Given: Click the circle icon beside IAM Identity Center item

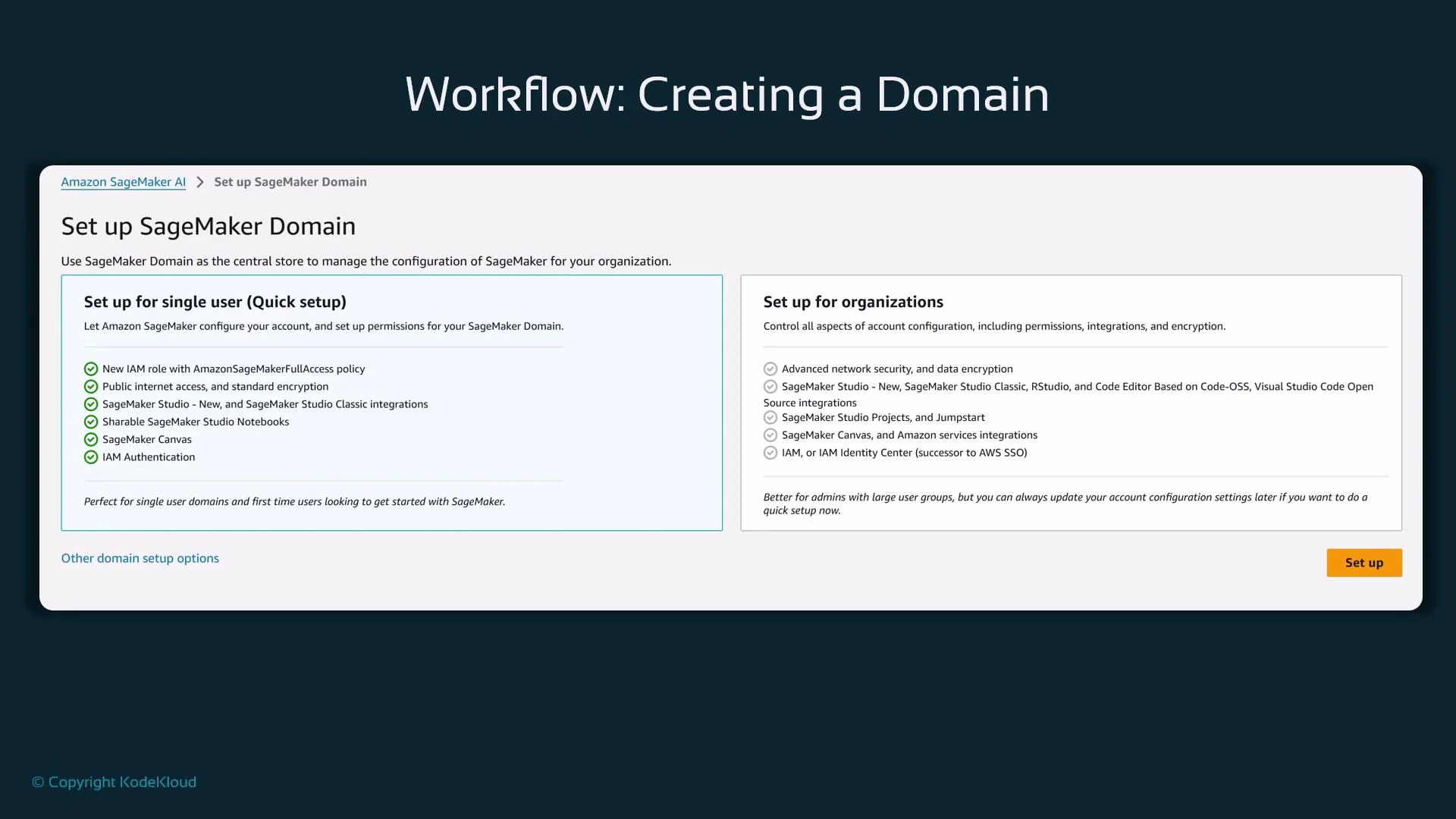Looking at the screenshot, I should 770,453.
